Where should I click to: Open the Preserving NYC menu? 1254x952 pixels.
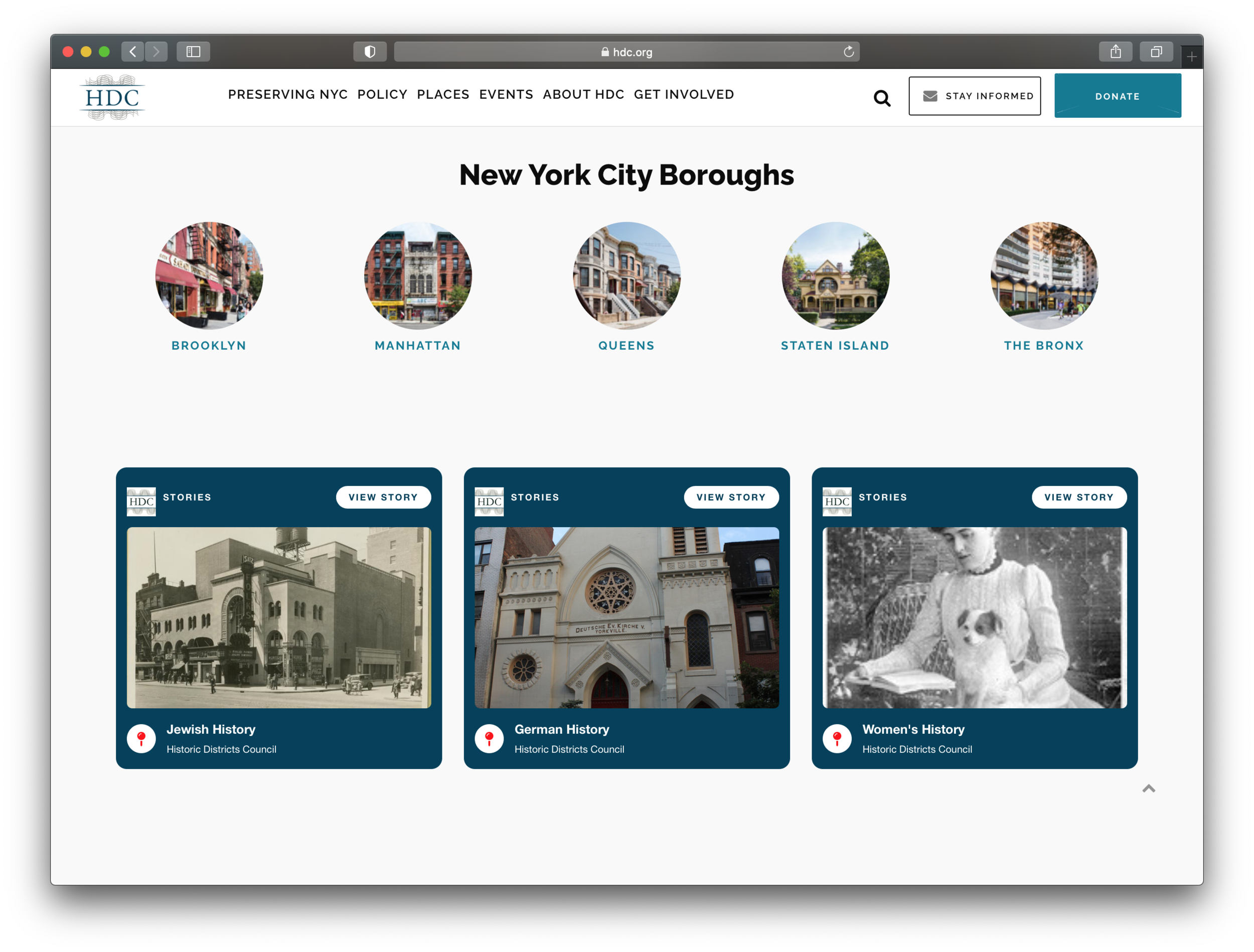tap(287, 94)
